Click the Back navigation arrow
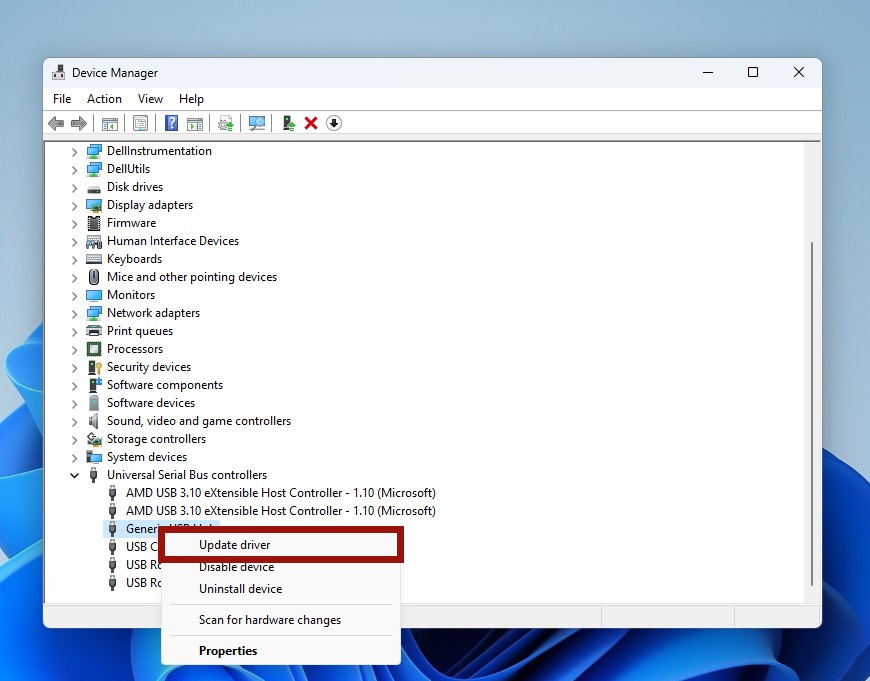This screenshot has height=681, width=870. pyautogui.click(x=55, y=122)
